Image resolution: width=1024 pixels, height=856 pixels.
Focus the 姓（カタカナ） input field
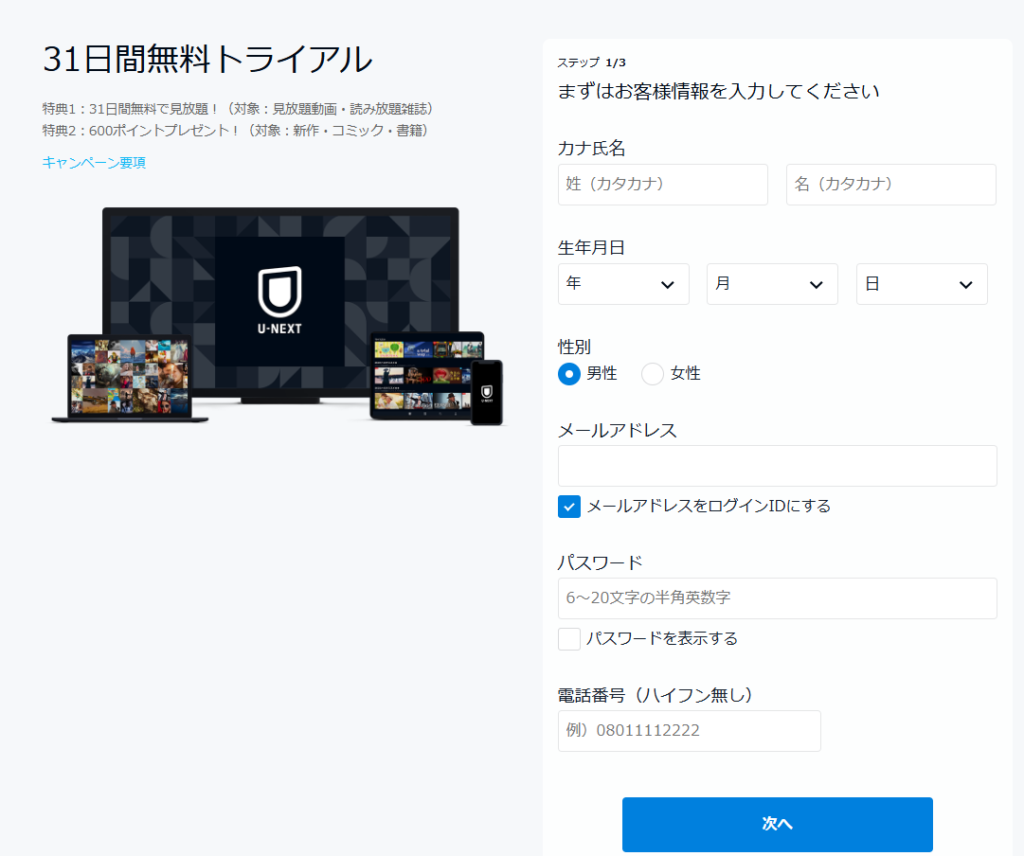662,185
